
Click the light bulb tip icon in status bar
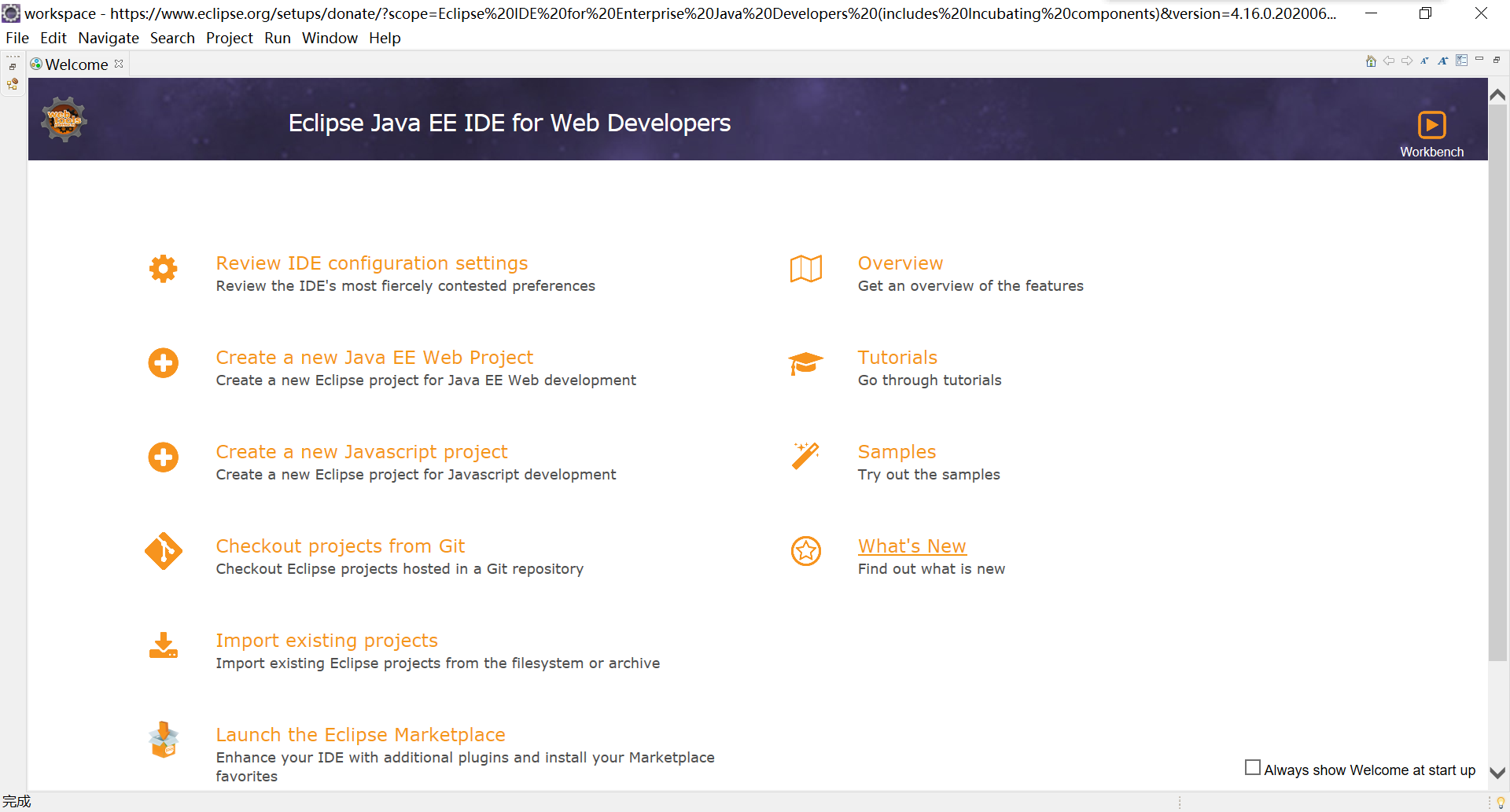pyautogui.click(x=1501, y=803)
